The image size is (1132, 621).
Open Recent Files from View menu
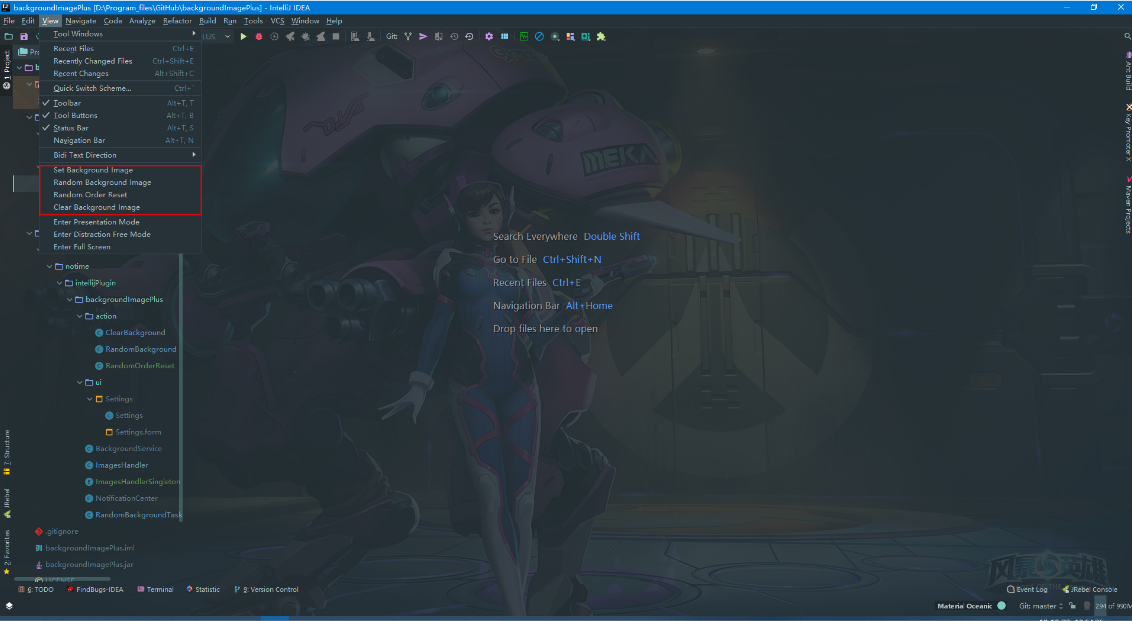(120, 49)
